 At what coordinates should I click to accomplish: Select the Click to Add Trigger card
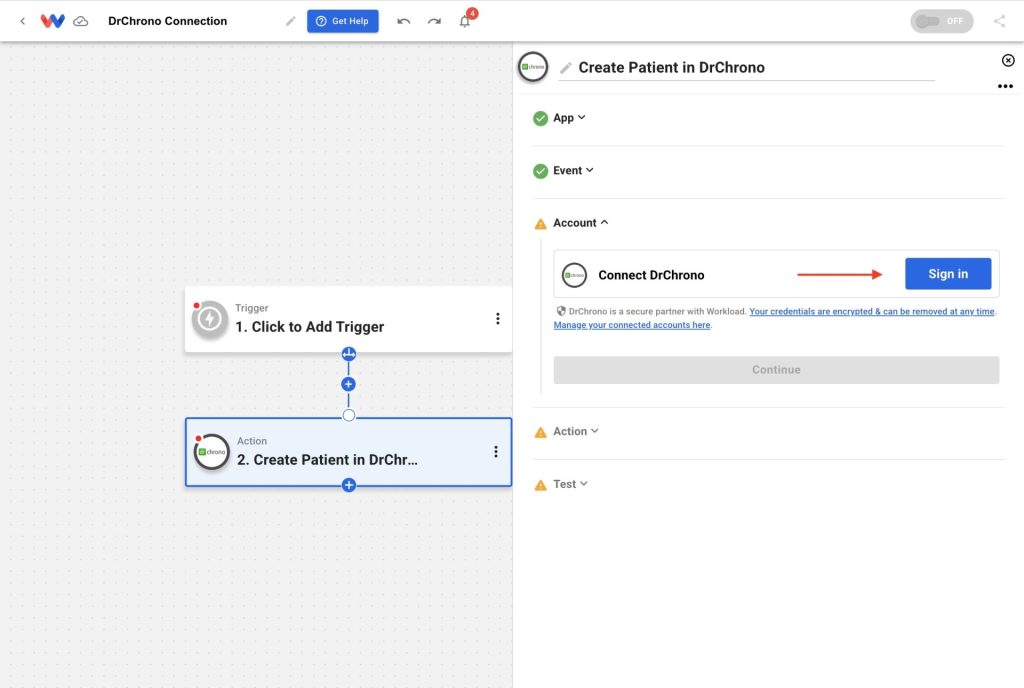point(348,319)
